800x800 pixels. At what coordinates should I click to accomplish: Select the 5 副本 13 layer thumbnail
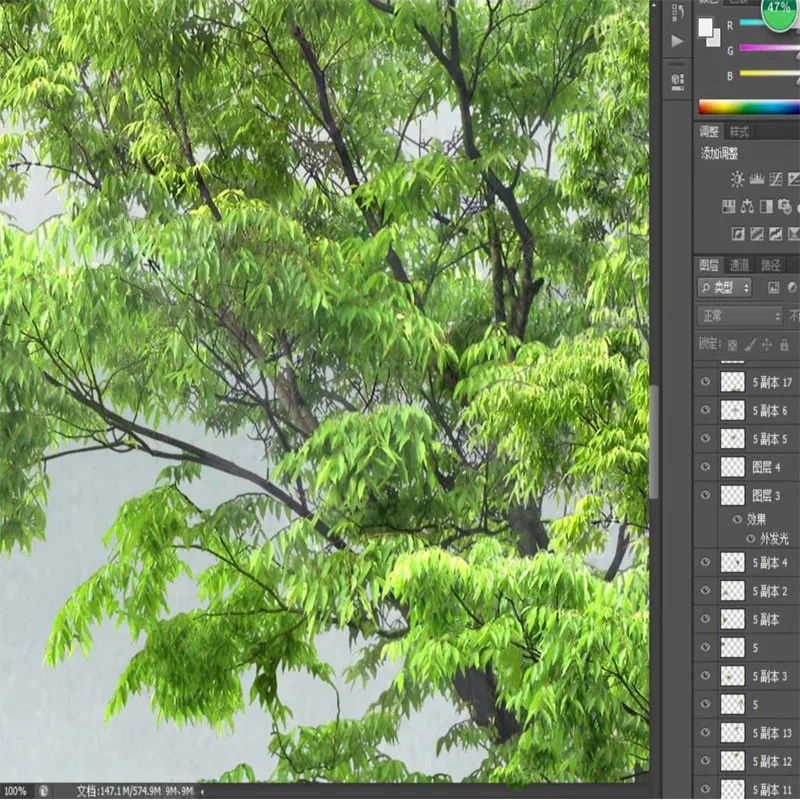click(733, 733)
